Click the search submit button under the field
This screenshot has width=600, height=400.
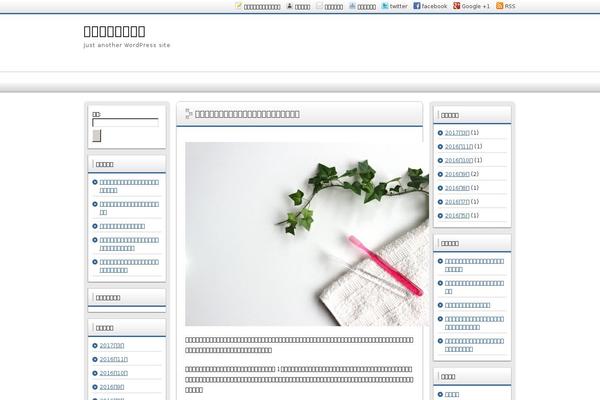(x=97, y=136)
